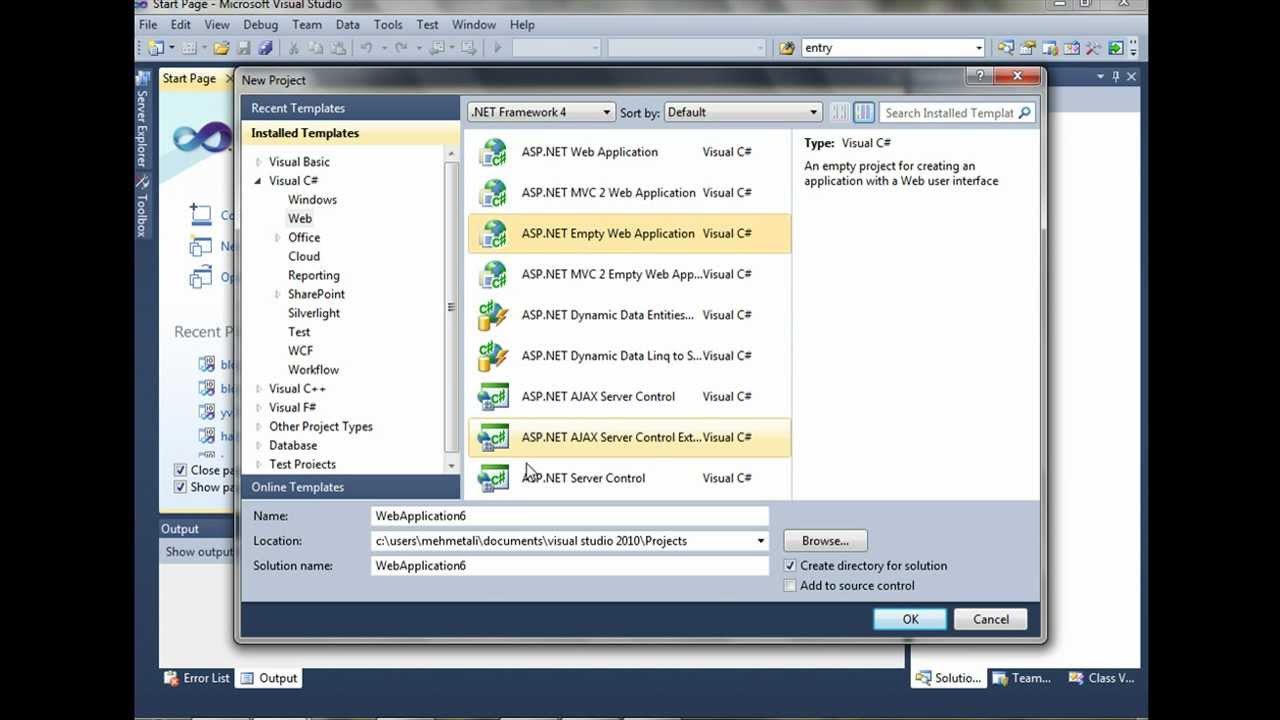Click the ASP.NET Web Application template icon
The image size is (1280, 720).
pos(493,152)
